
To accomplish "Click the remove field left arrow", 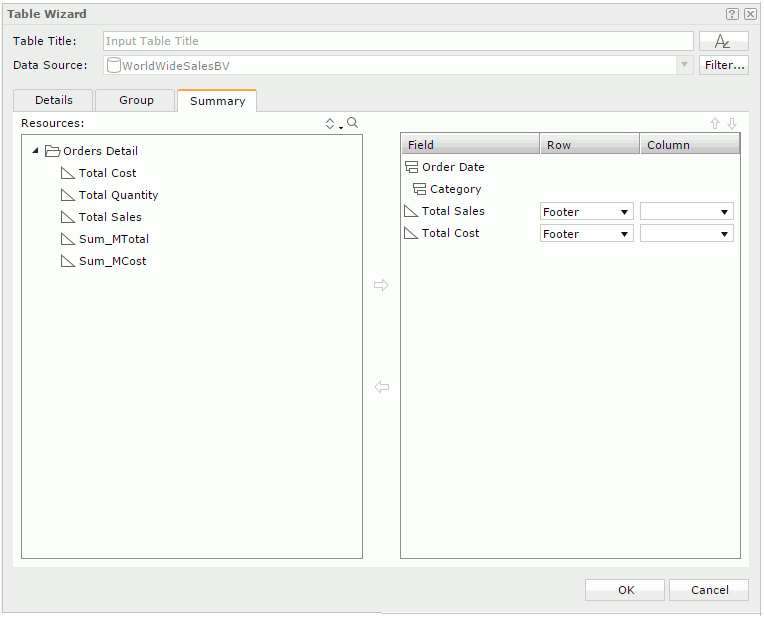I will 381,387.
